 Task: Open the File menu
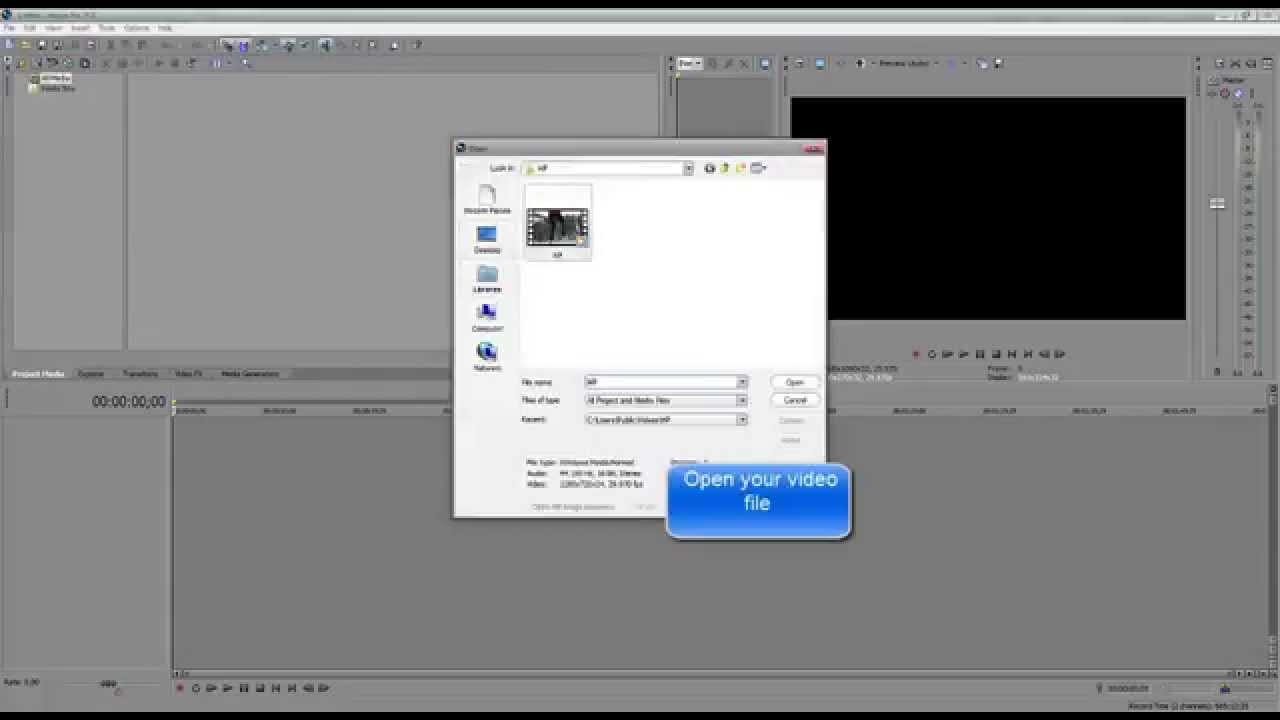9,28
